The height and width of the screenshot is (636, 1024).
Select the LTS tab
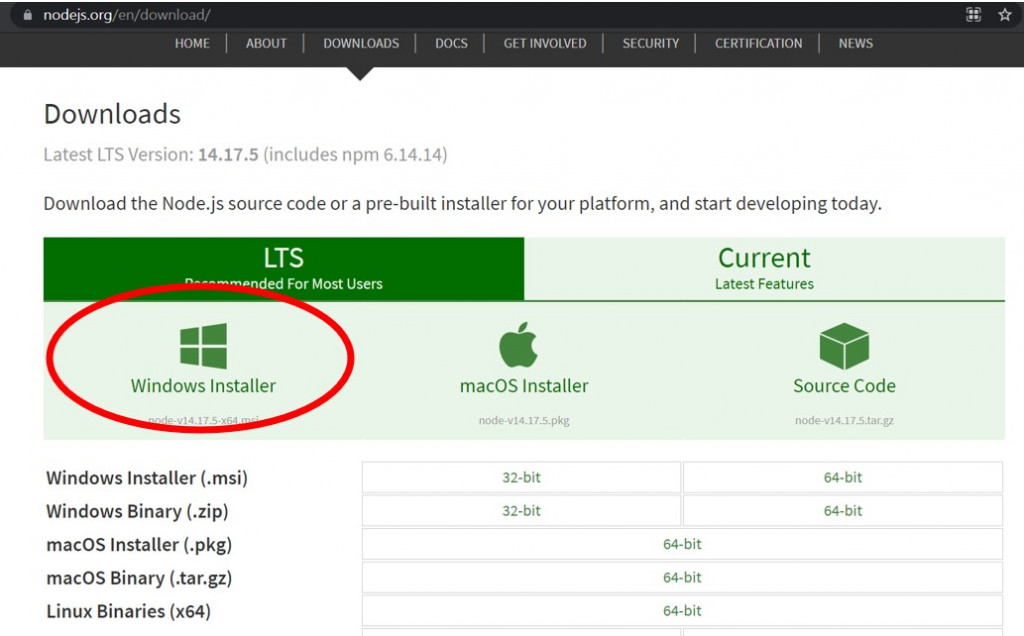[x=283, y=268]
